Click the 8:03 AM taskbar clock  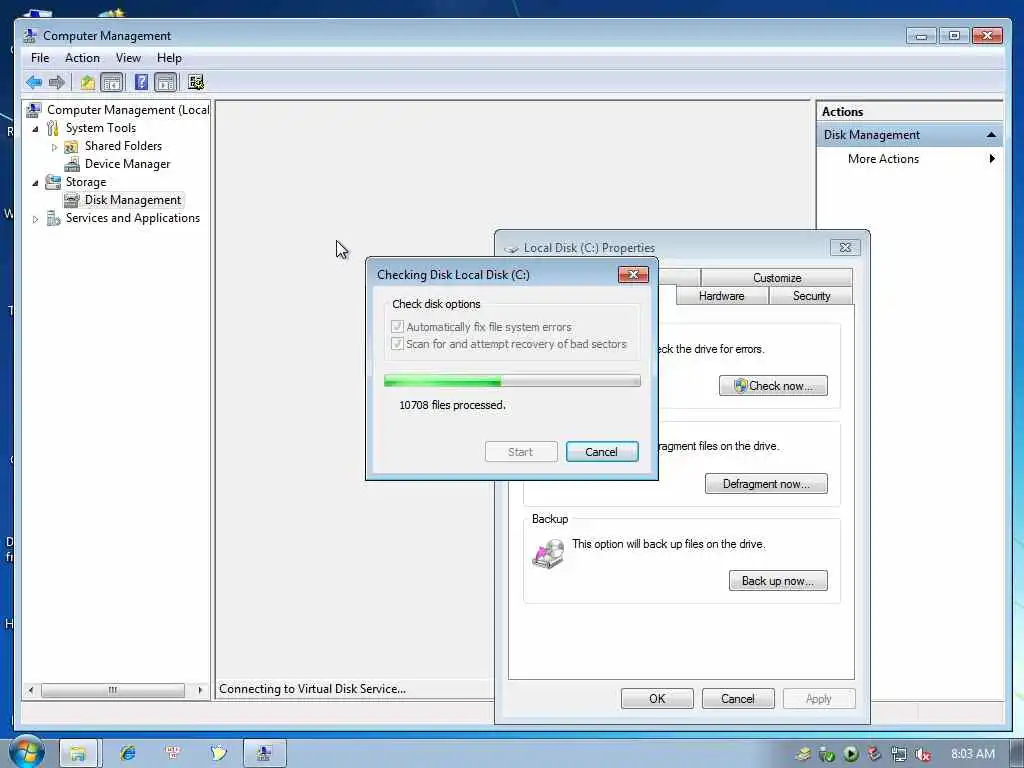click(x=972, y=754)
